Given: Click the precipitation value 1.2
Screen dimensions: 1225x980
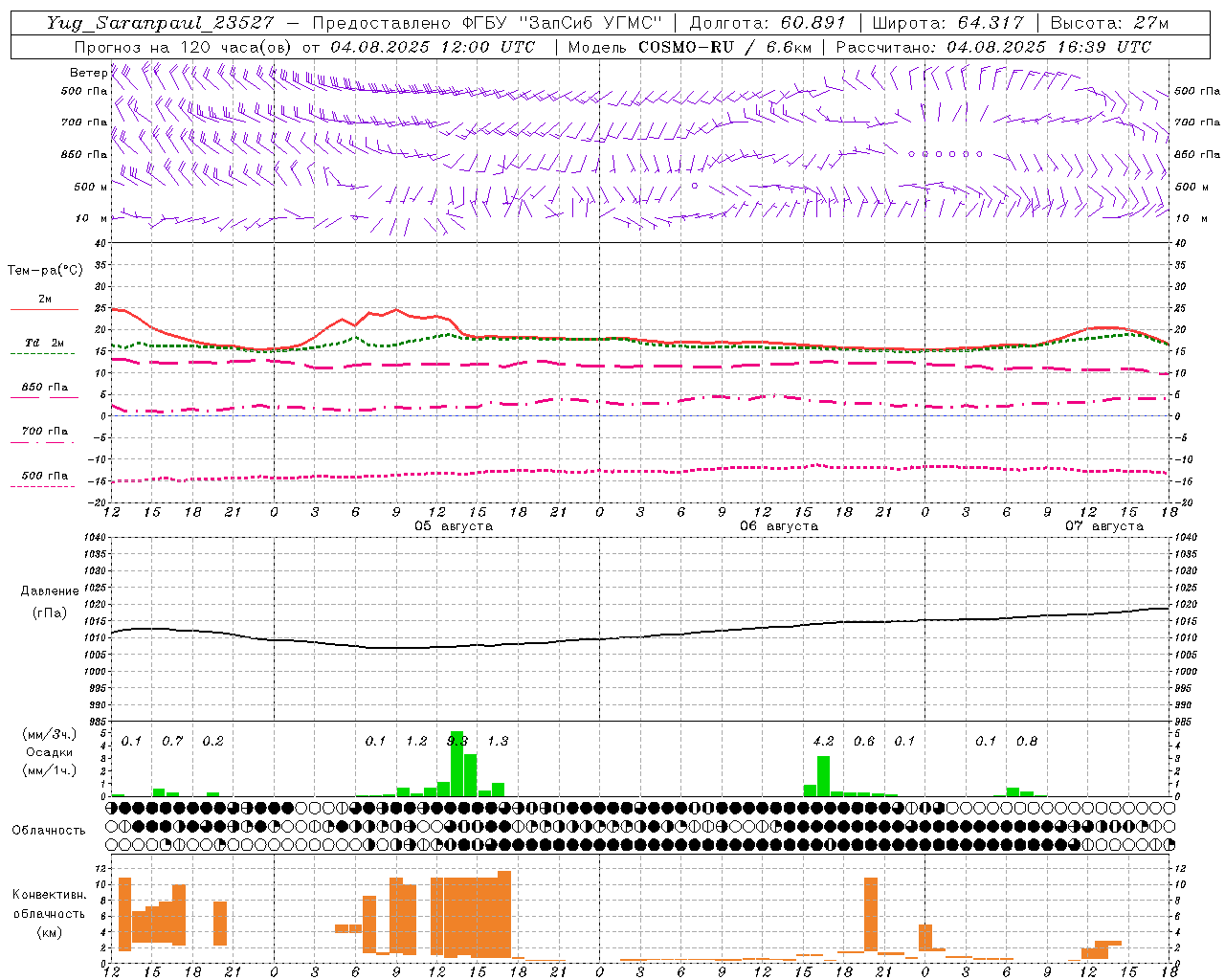Looking at the screenshot, I should 416,741.
